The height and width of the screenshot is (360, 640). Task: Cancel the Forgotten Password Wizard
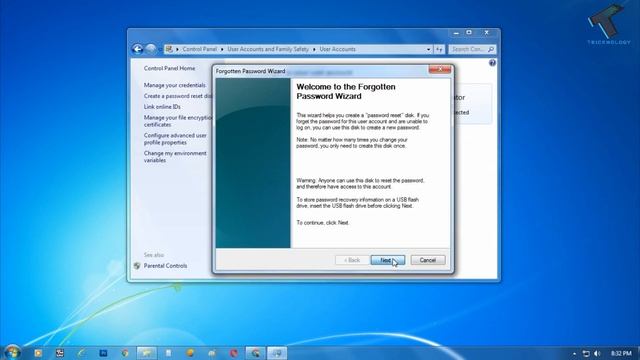point(428,260)
